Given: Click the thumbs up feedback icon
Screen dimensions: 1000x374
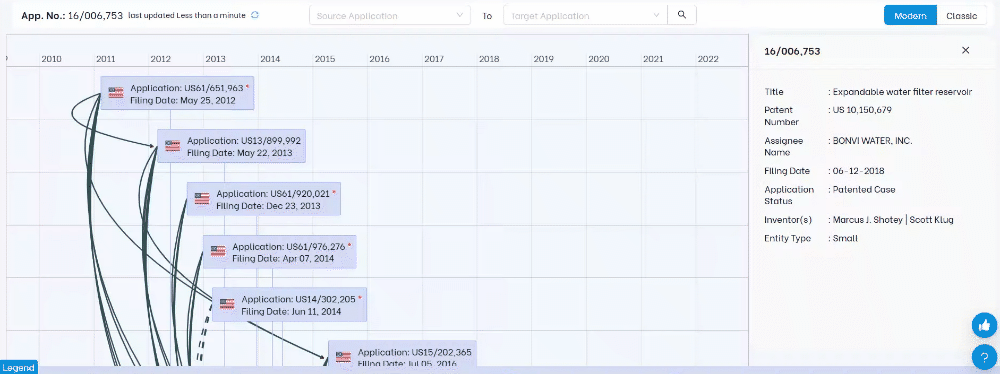Looking at the screenshot, I should coord(984,326).
